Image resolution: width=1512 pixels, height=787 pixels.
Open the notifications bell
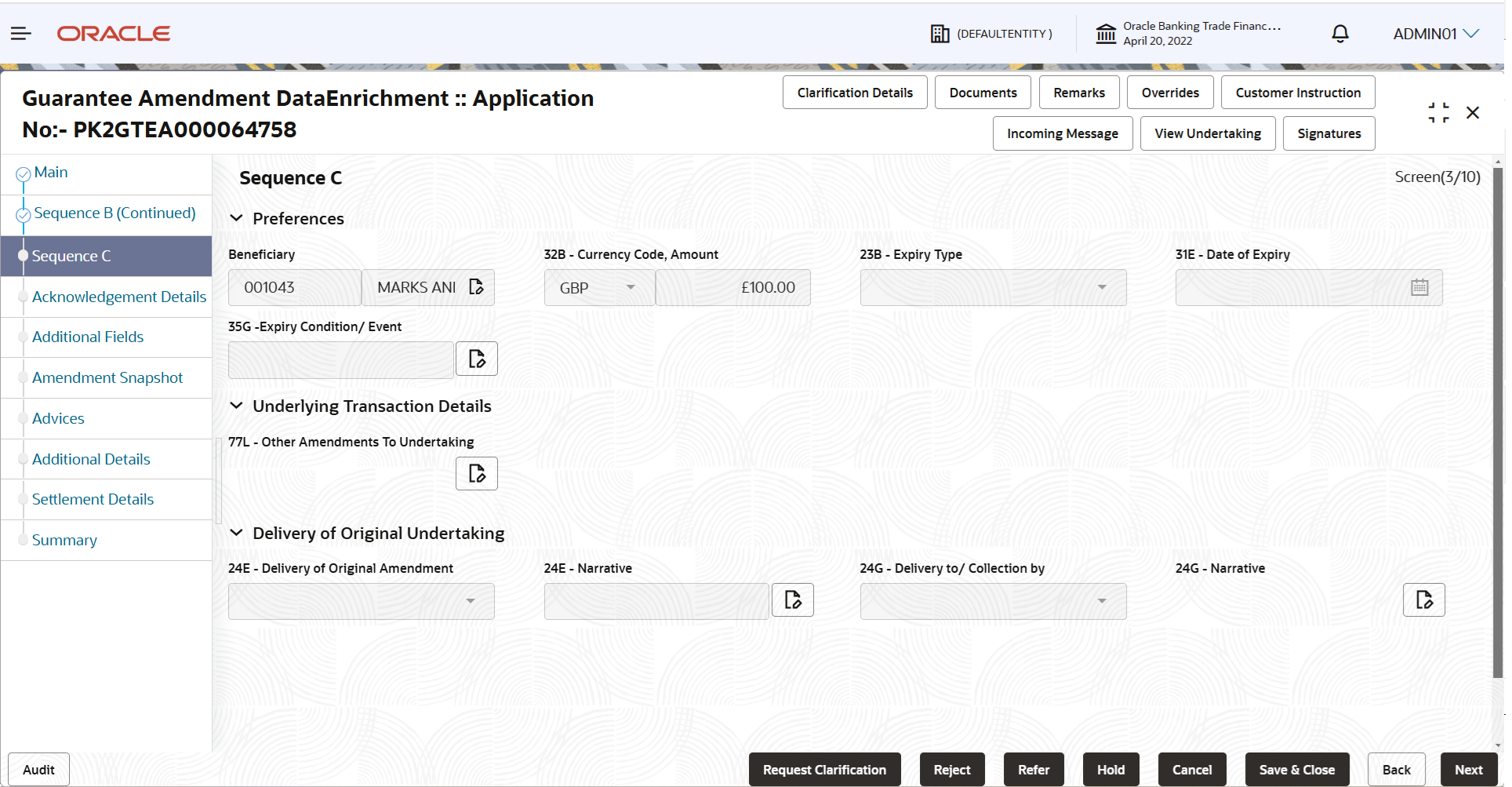pyautogui.click(x=1340, y=34)
